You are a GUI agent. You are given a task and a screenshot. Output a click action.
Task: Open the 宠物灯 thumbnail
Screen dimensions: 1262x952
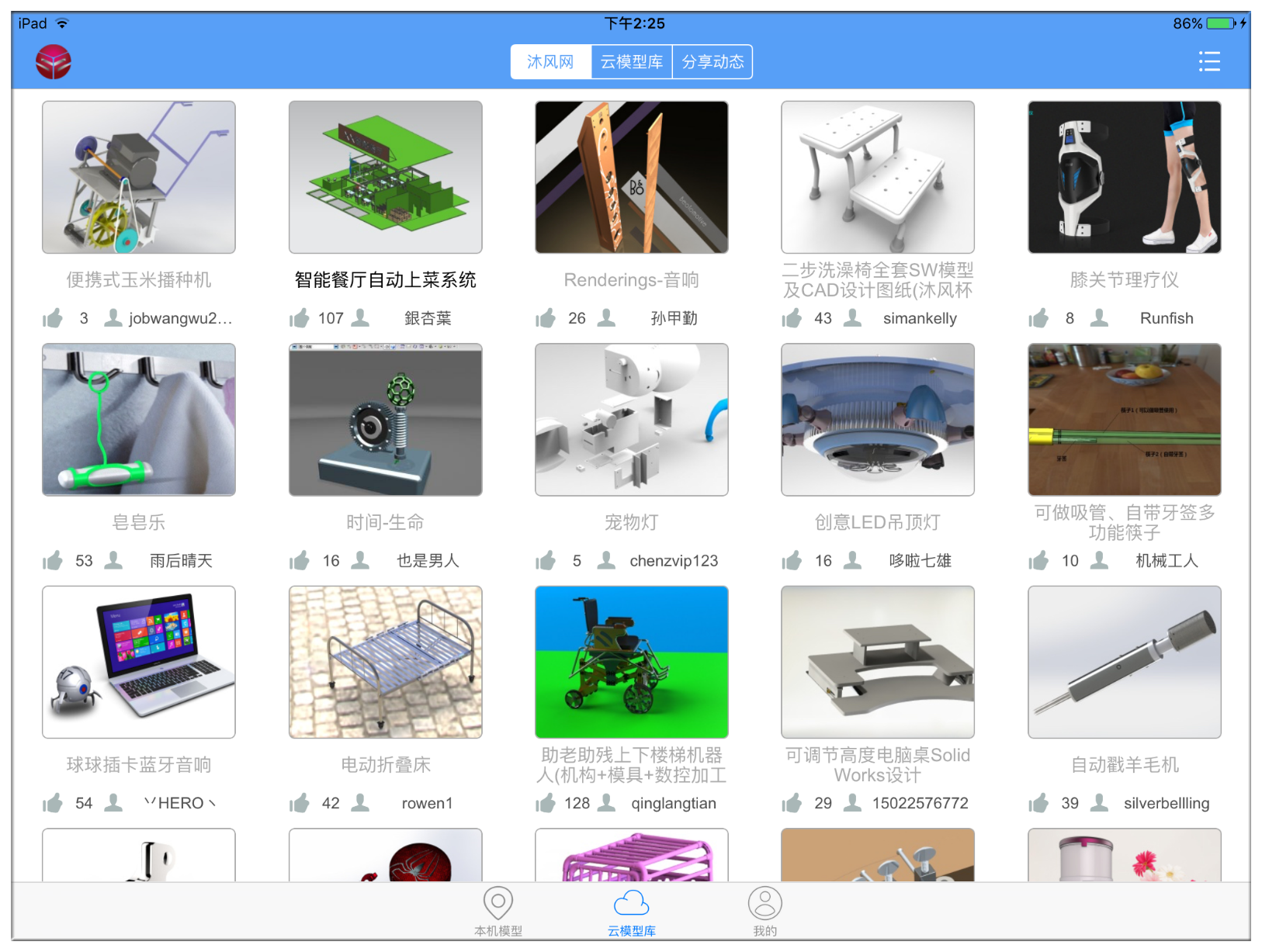632,420
